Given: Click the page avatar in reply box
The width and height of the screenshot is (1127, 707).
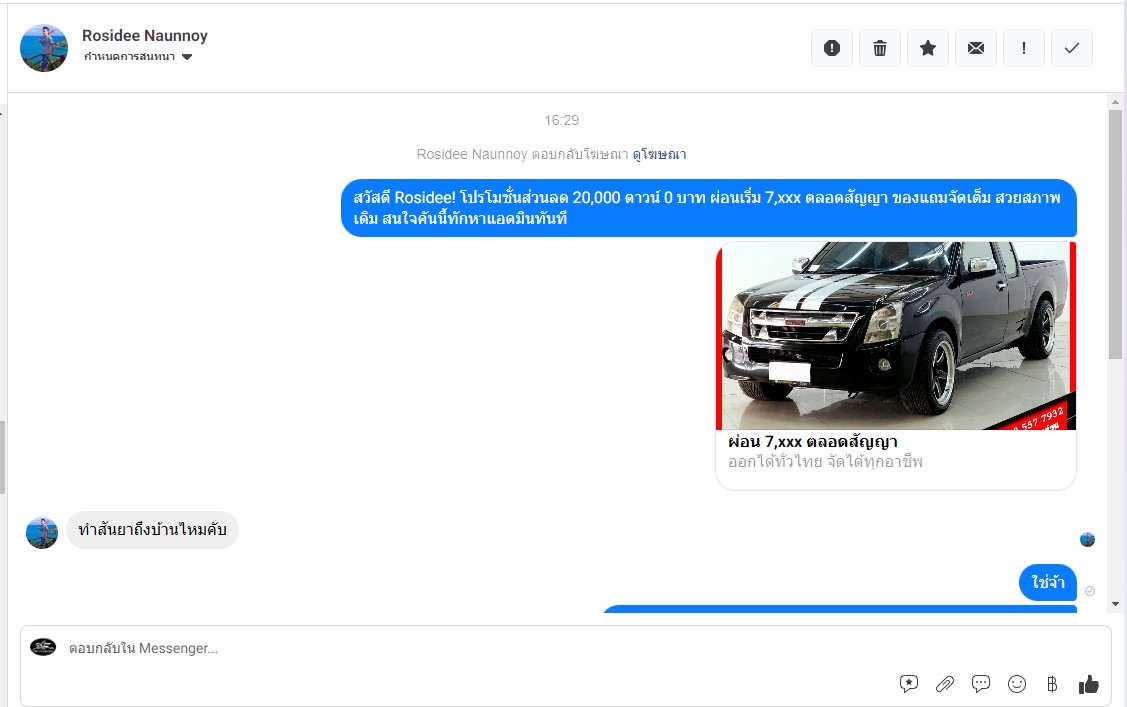Looking at the screenshot, I should (43, 647).
